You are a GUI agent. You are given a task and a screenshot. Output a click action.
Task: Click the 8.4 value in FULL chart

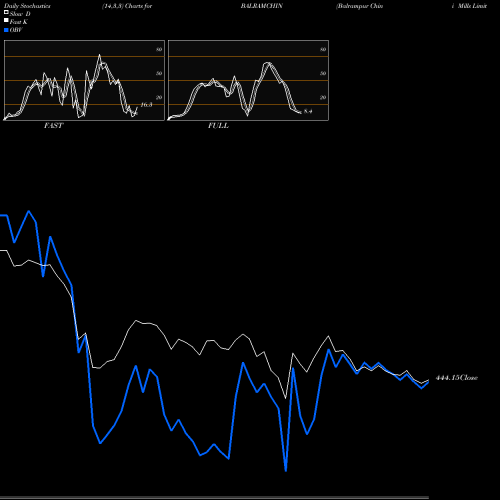[308, 111]
